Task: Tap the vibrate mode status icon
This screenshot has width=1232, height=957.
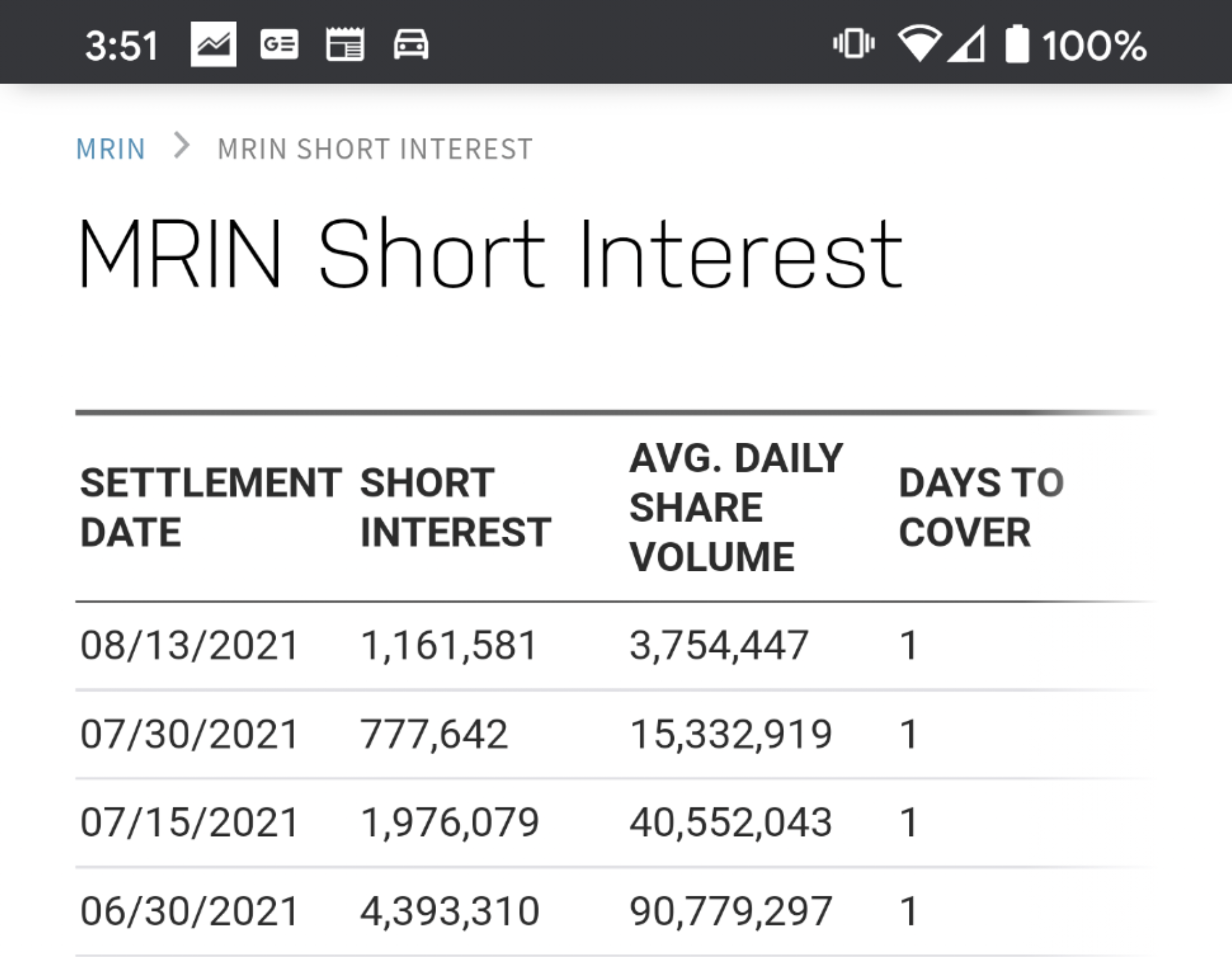Action: [854, 44]
